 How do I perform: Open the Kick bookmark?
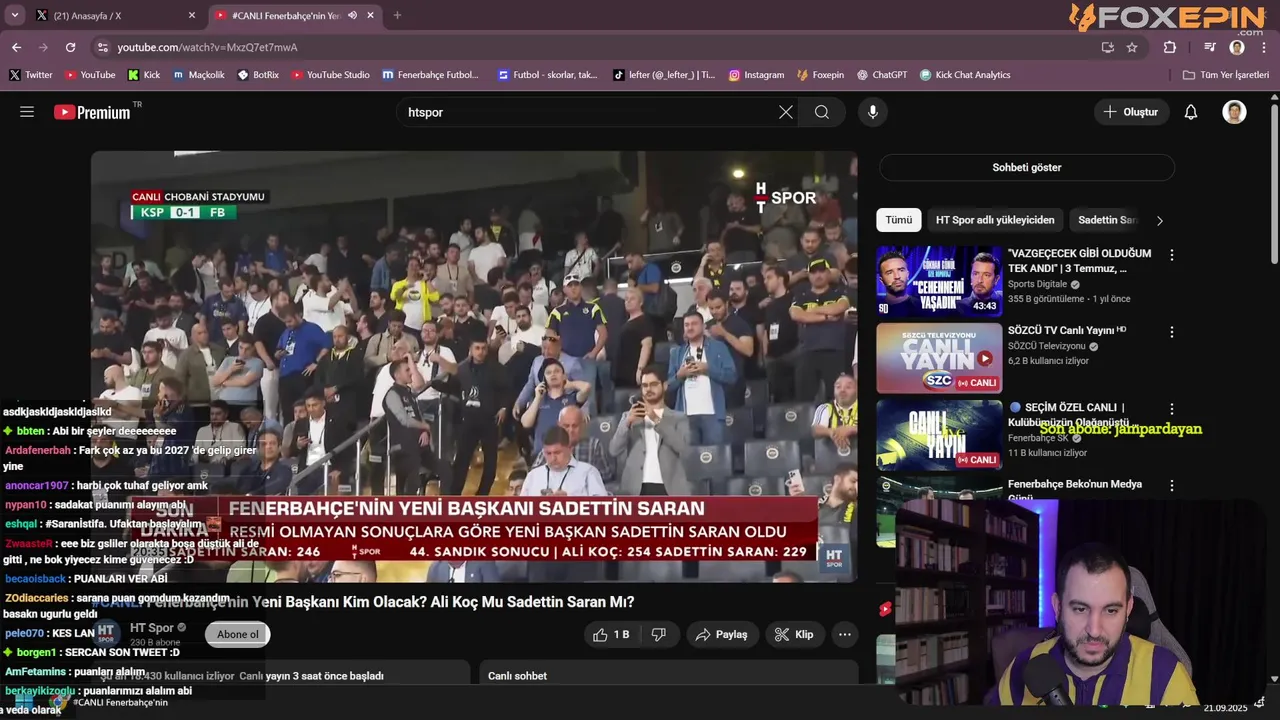[x=144, y=75]
